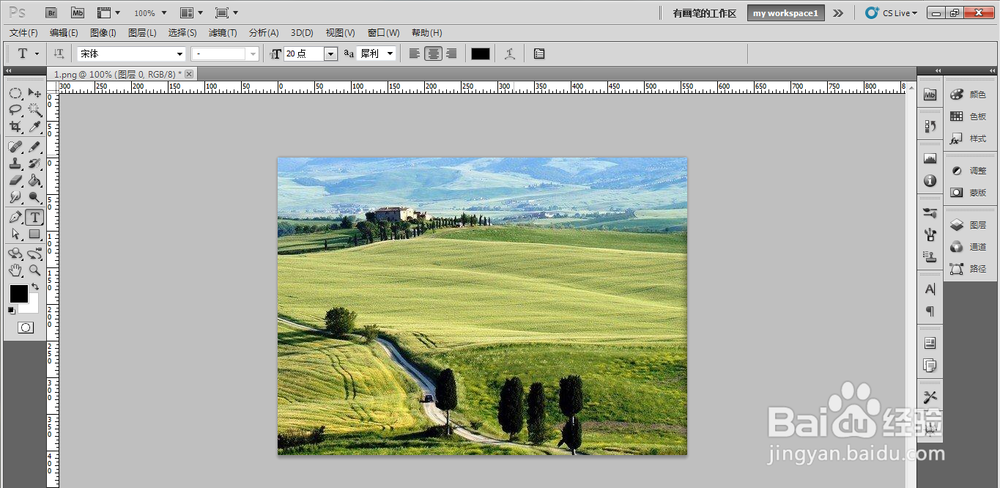
Task: Toggle Quick Mask mode
Action: pyautogui.click(x=26, y=327)
